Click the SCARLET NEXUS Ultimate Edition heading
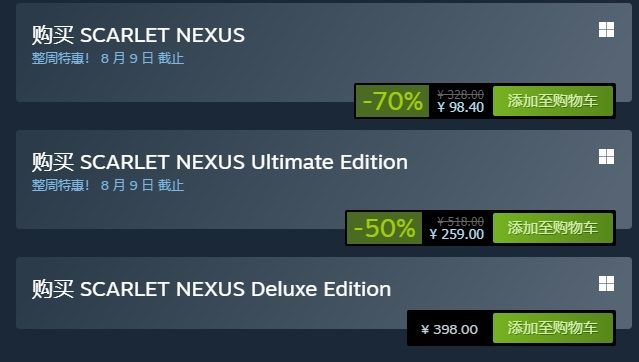Image resolution: width=639 pixels, height=362 pixels. pos(220,162)
